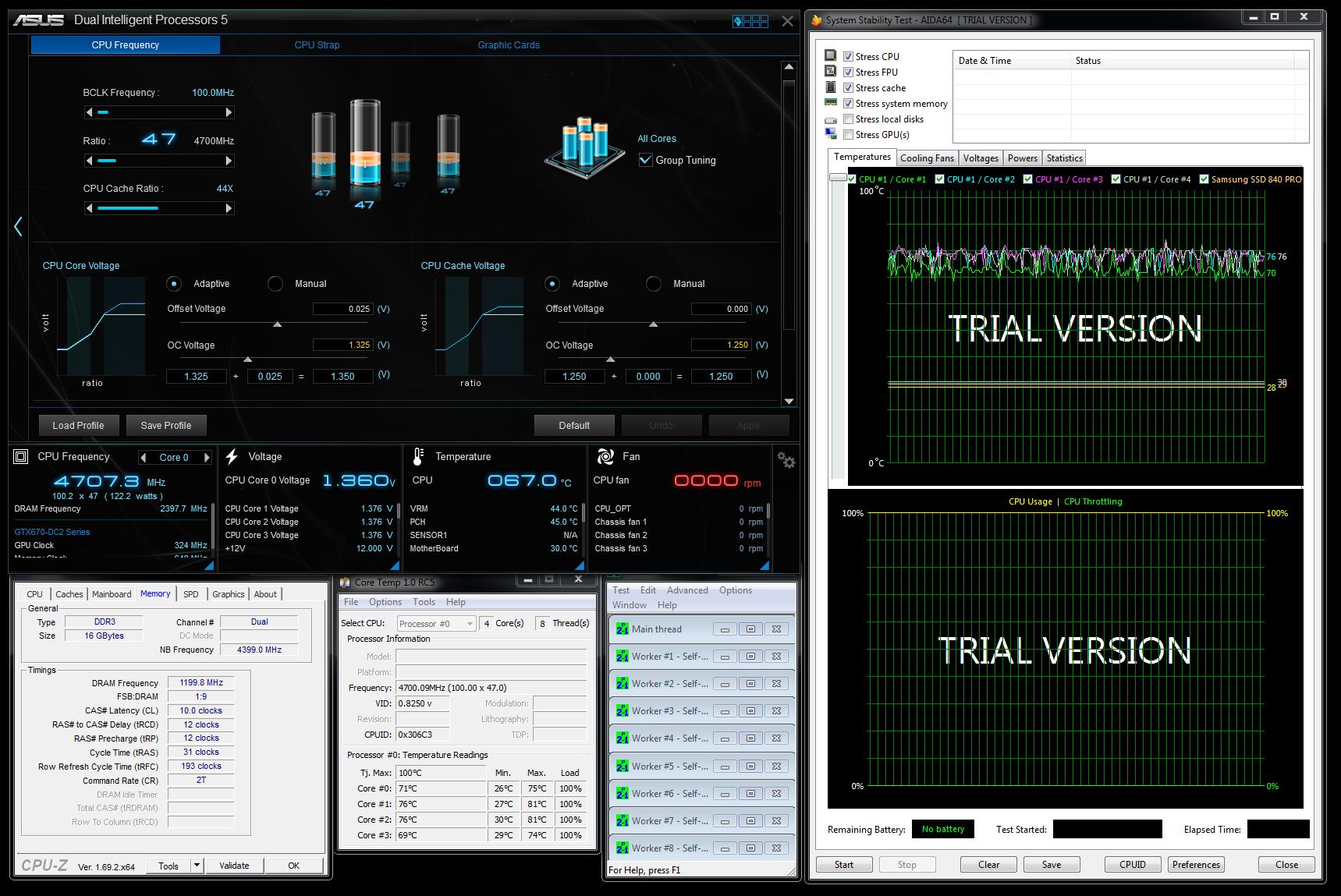Enable the Stress GPU(s) checkbox

coord(848,135)
